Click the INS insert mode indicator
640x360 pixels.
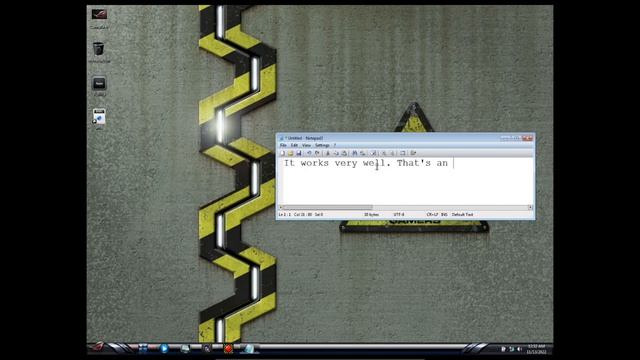point(444,214)
